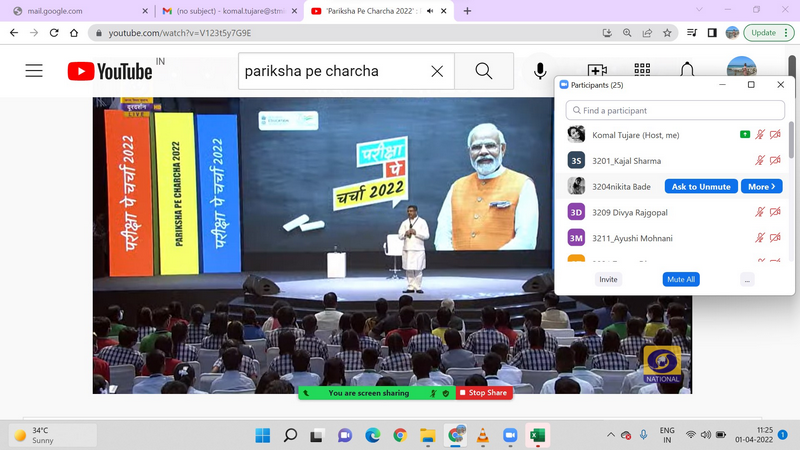The image size is (800, 450).
Task: Open Microsoft Edge from the taskbar
Action: 372,435
